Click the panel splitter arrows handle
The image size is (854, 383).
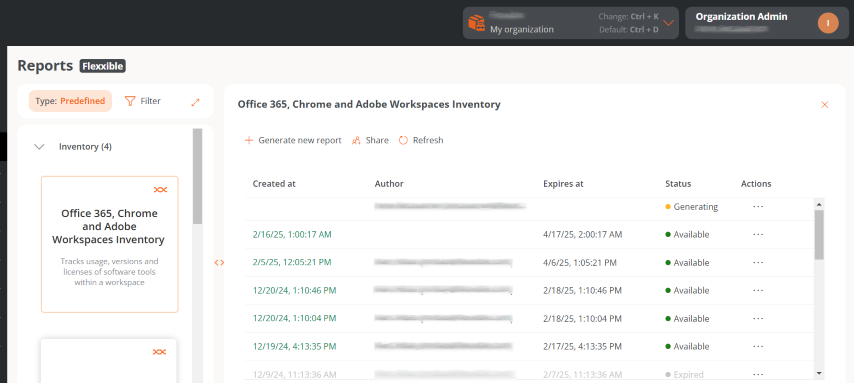[219, 263]
